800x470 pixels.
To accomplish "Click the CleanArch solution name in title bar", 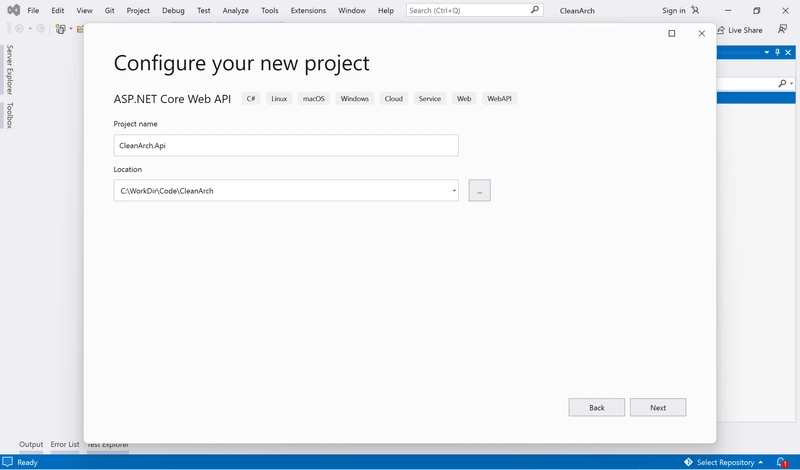I will point(577,10).
